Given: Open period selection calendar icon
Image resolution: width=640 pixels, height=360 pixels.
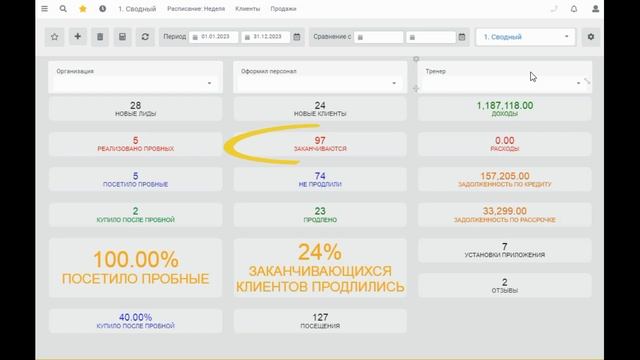Looking at the screenshot, I should pos(297,37).
